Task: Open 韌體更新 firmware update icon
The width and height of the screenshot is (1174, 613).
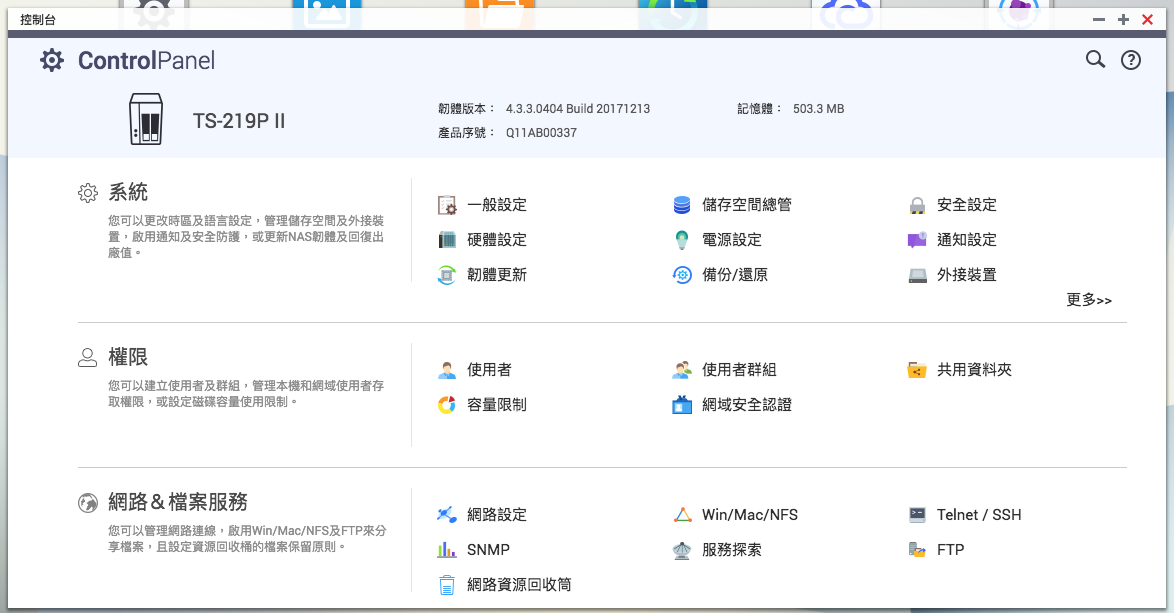Action: 447,275
